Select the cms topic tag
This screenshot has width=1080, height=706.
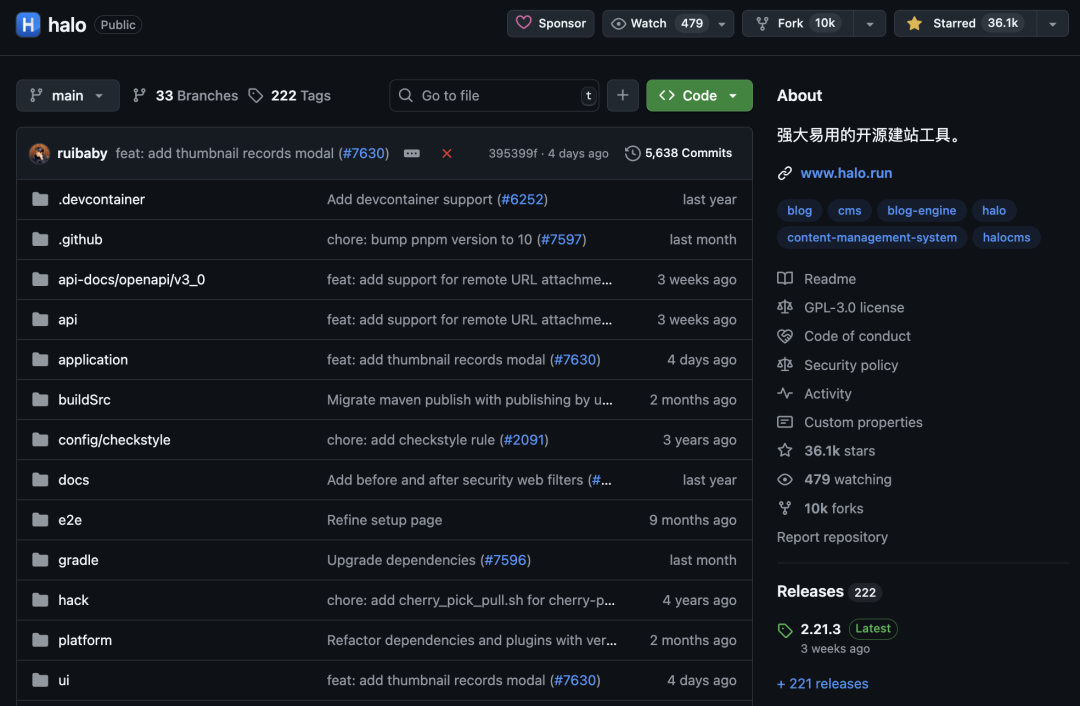[849, 211]
